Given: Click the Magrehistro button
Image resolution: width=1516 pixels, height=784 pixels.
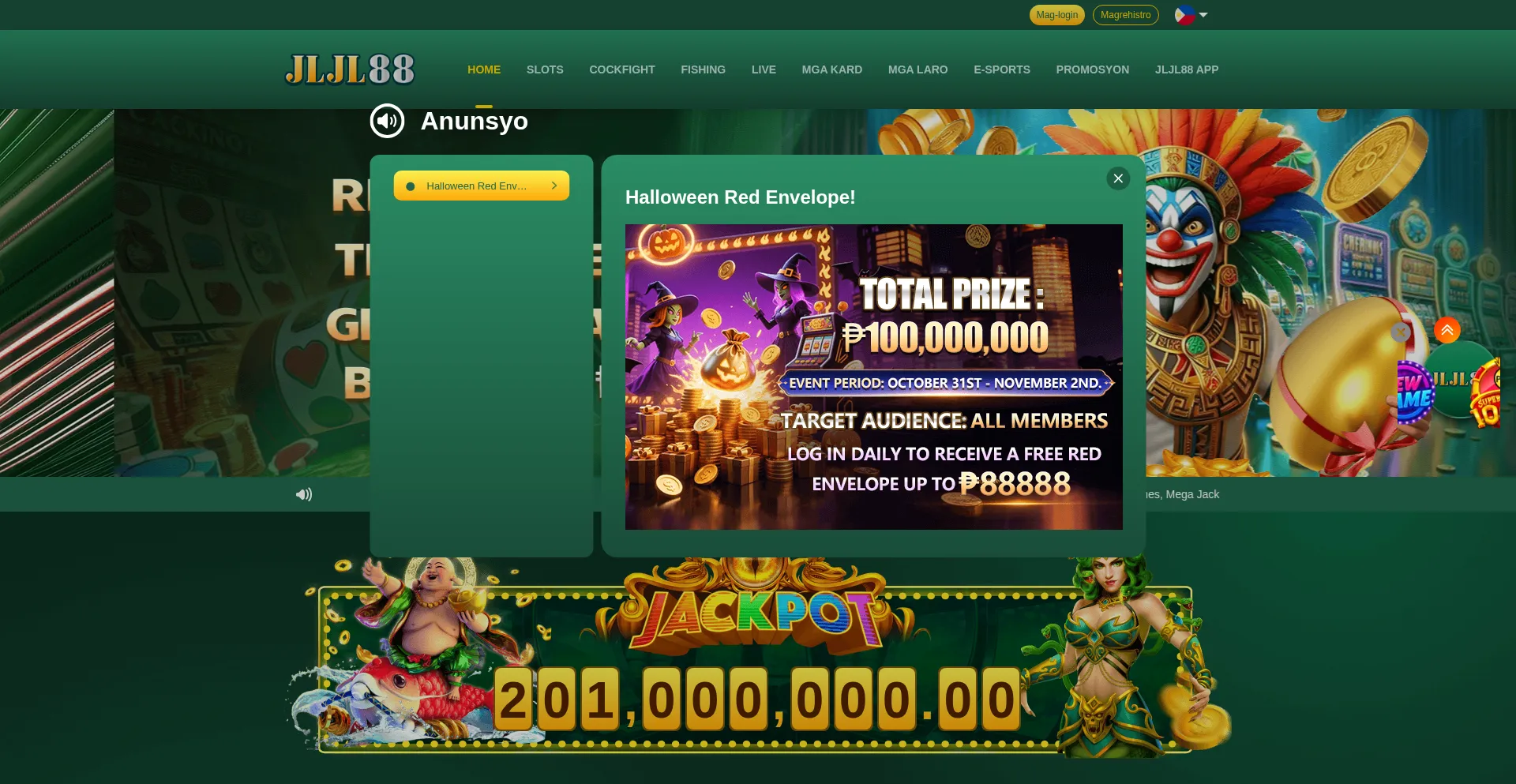Looking at the screenshot, I should (x=1125, y=15).
